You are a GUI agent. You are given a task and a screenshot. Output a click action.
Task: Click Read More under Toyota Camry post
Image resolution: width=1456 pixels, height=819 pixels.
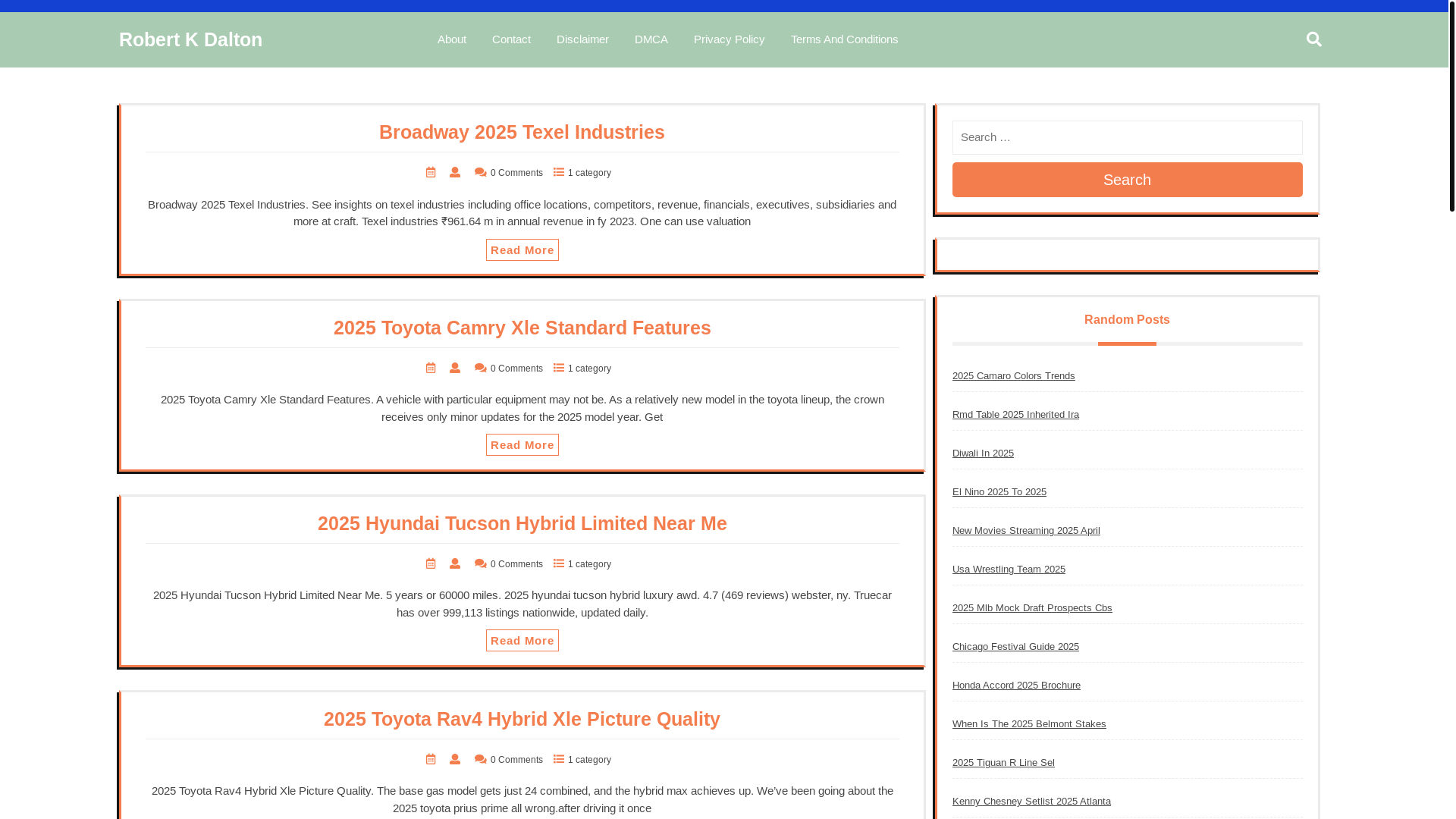522,445
